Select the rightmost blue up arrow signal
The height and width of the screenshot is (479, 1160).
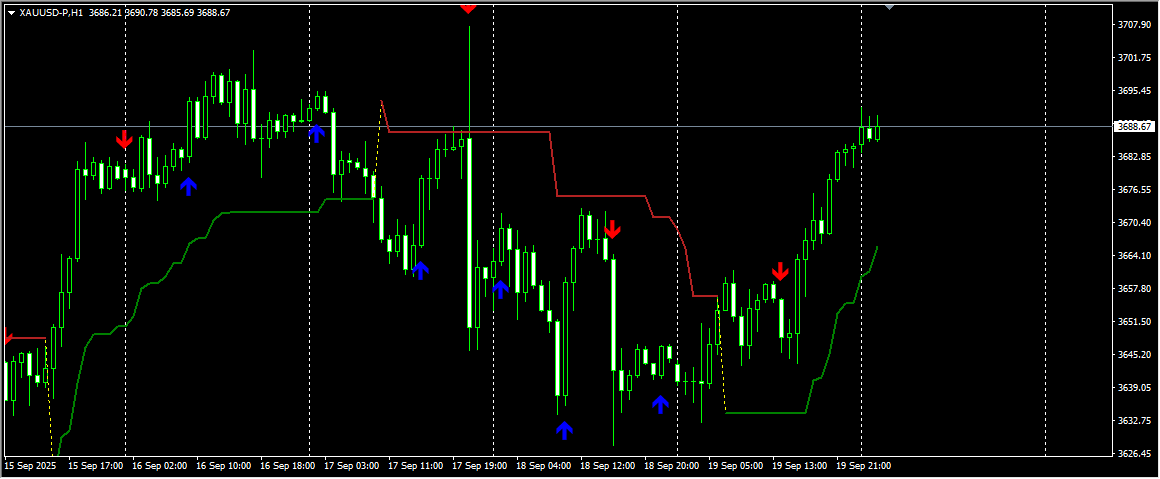click(660, 404)
